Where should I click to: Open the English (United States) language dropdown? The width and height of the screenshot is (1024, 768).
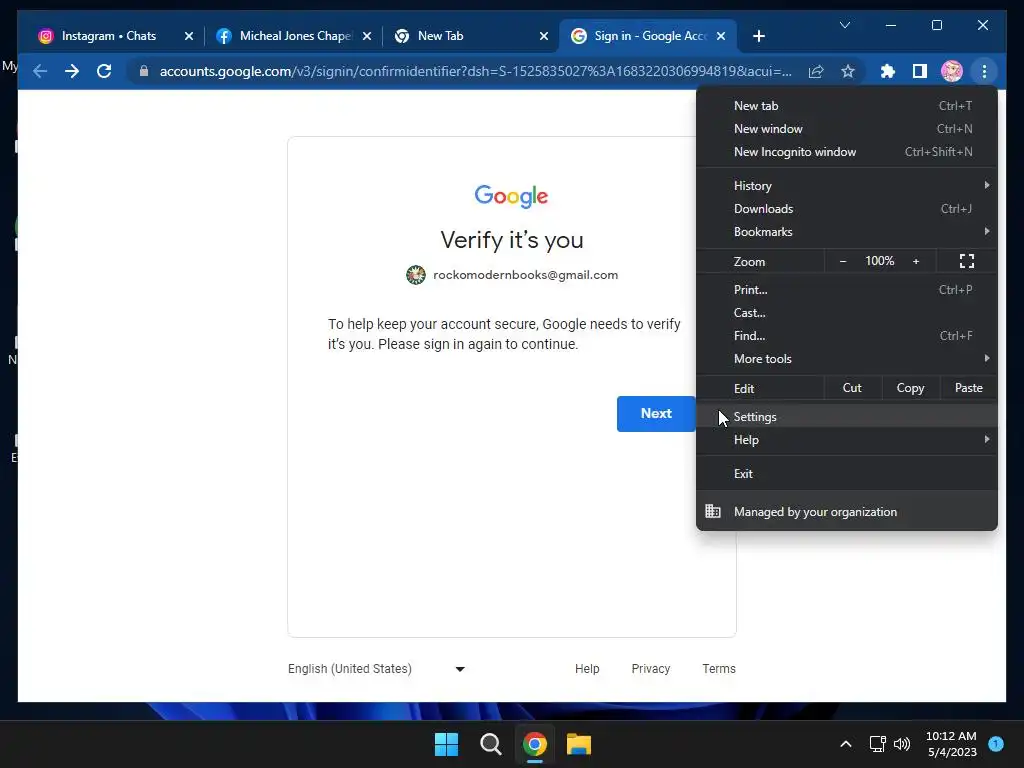376,669
